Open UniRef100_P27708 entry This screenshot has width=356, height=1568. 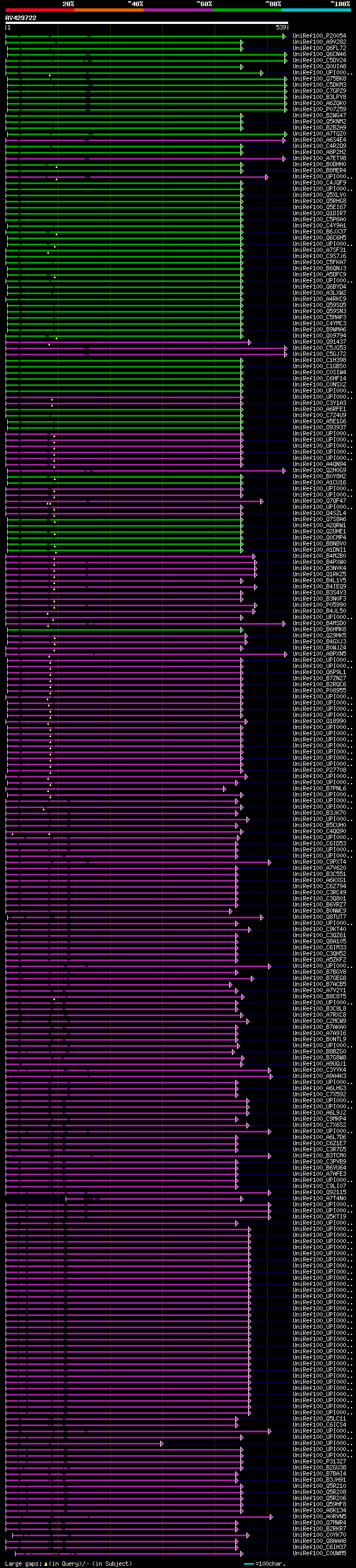click(x=319, y=769)
